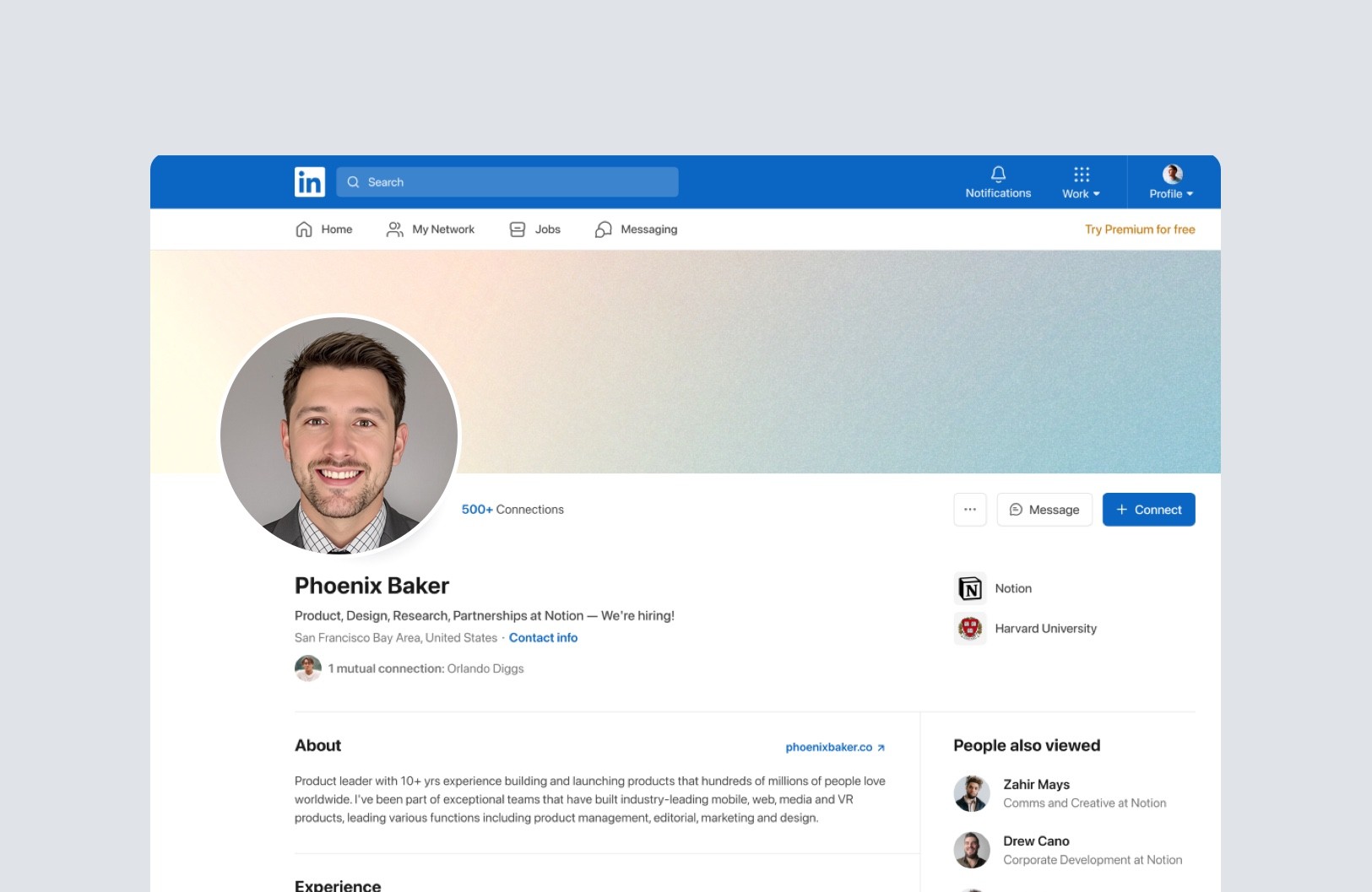The height and width of the screenshot is (892, 1372).
Task: Open the Harvard University link
Action: click(1045, 629)
